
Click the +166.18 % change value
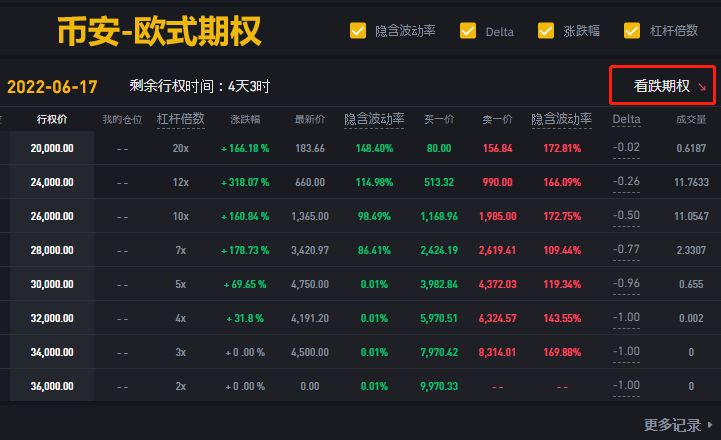[x=245, y=148]
